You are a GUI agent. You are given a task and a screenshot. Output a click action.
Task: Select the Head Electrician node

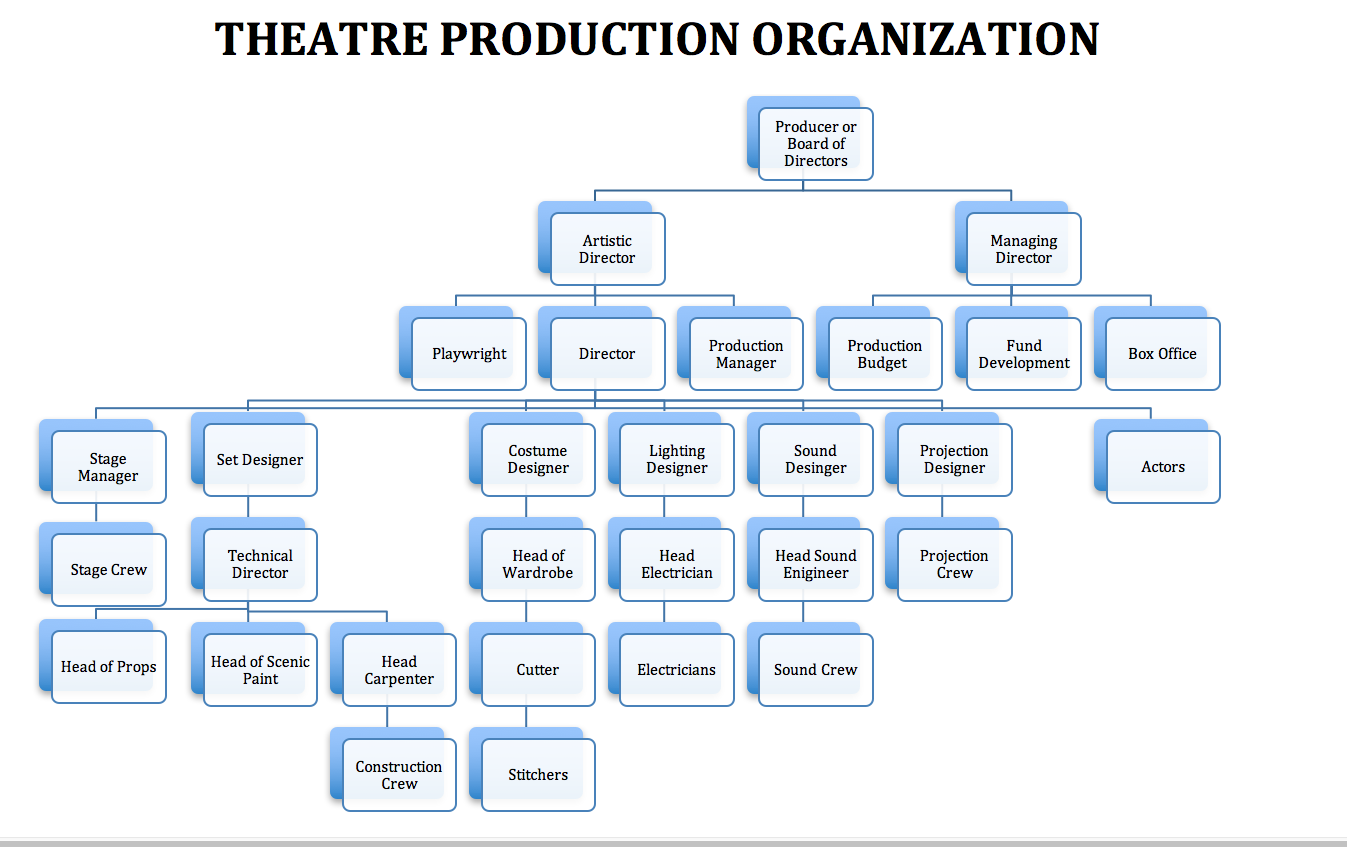677,565
